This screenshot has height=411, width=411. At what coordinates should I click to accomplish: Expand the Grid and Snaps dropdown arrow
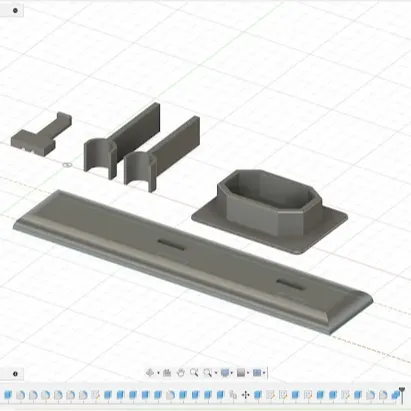(x=248, y=373)
